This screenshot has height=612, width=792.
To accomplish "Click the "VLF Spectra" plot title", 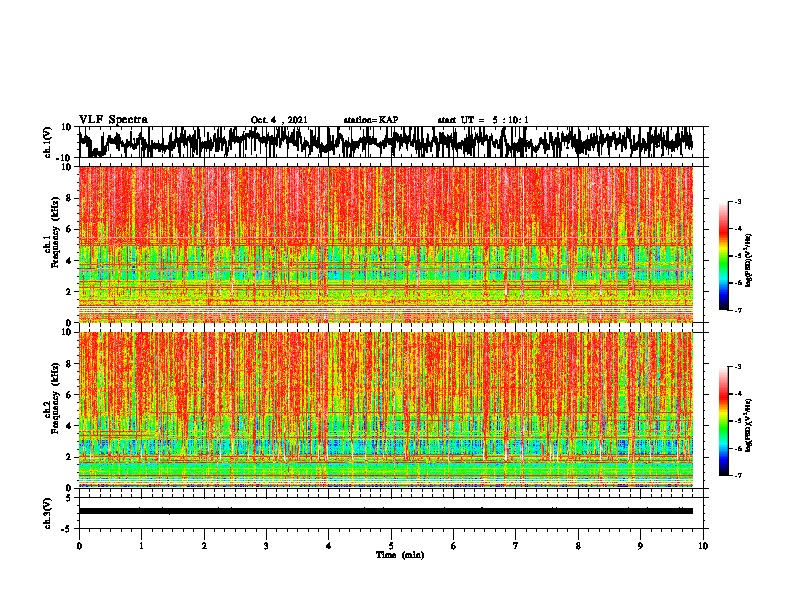I will (x=113, y=120).
